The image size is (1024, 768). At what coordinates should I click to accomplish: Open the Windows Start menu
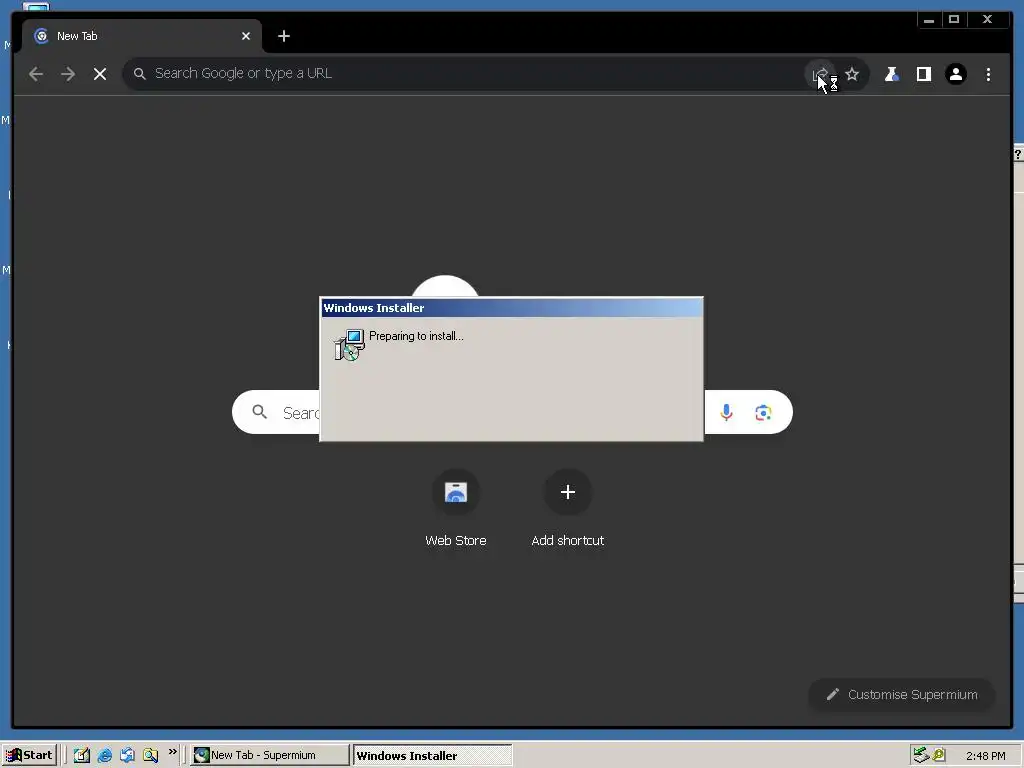click(29, 755)
